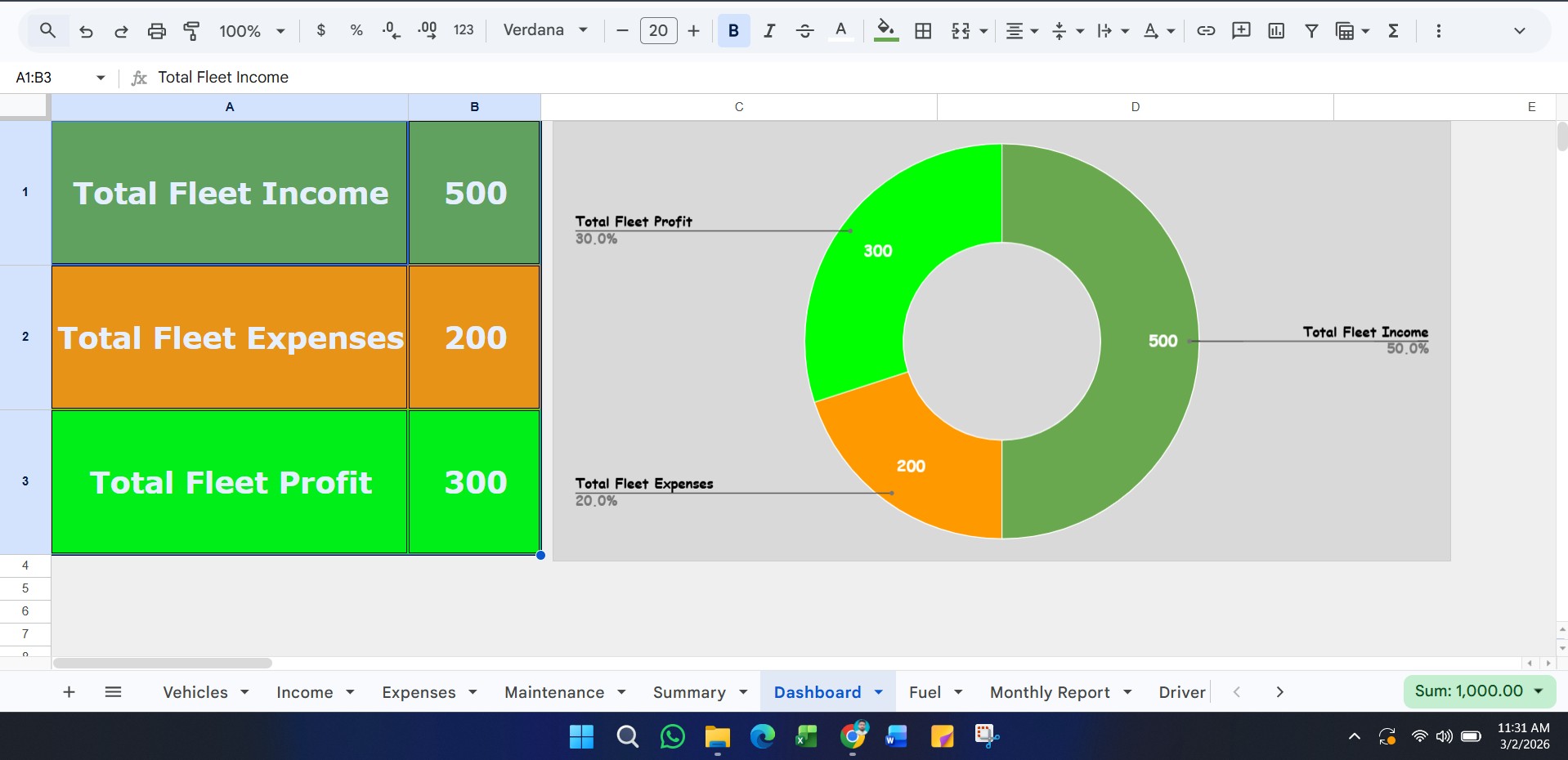1568x760 pixels.
Task: Toggle strikethrough formatting
Action: 804,31
